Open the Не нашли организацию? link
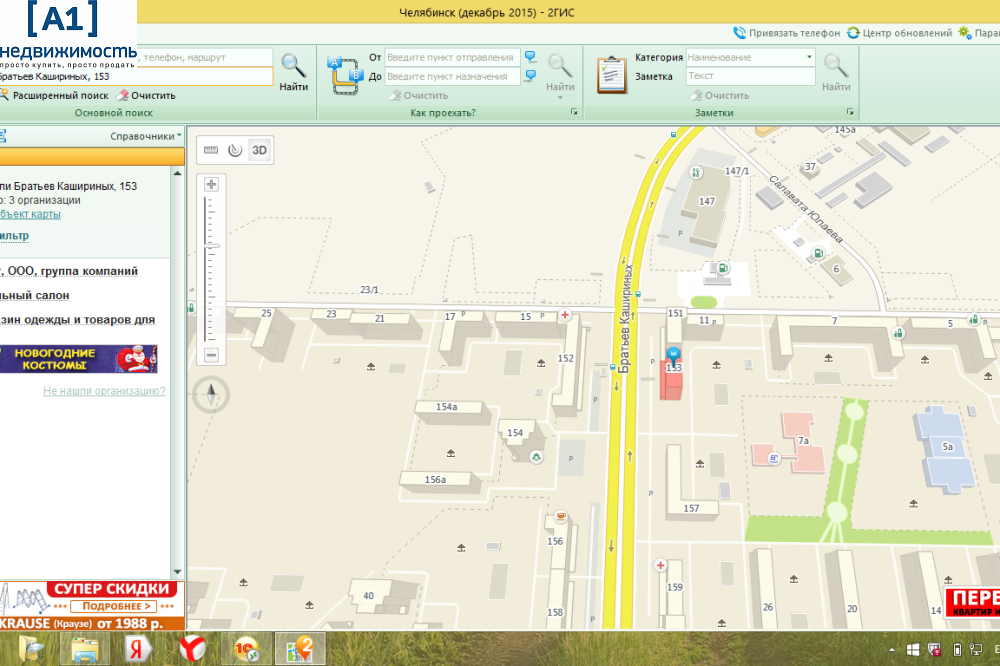1000x666 pixels. pos(105,390)
